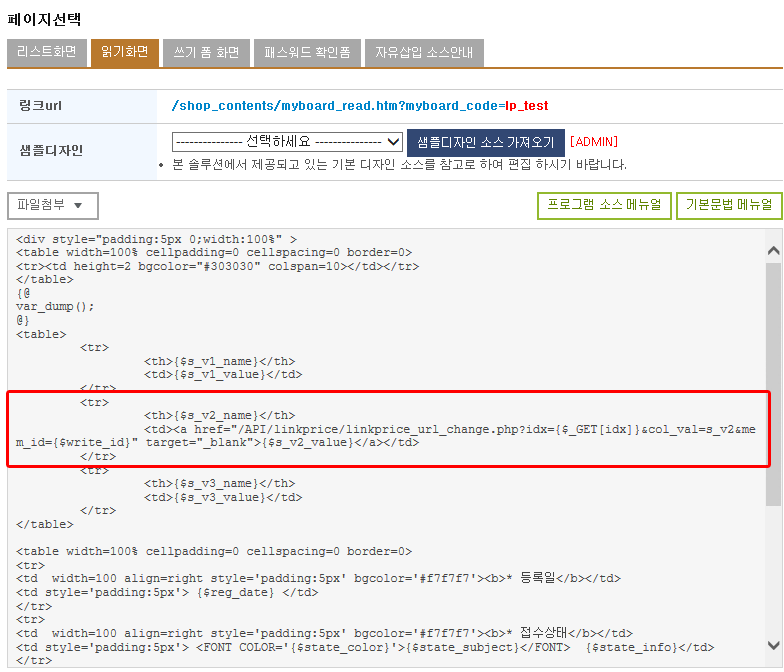Click the dropdown chevron of sample design select
The height and width of the screenshot is (672, 784).
(x=394, y=142)
